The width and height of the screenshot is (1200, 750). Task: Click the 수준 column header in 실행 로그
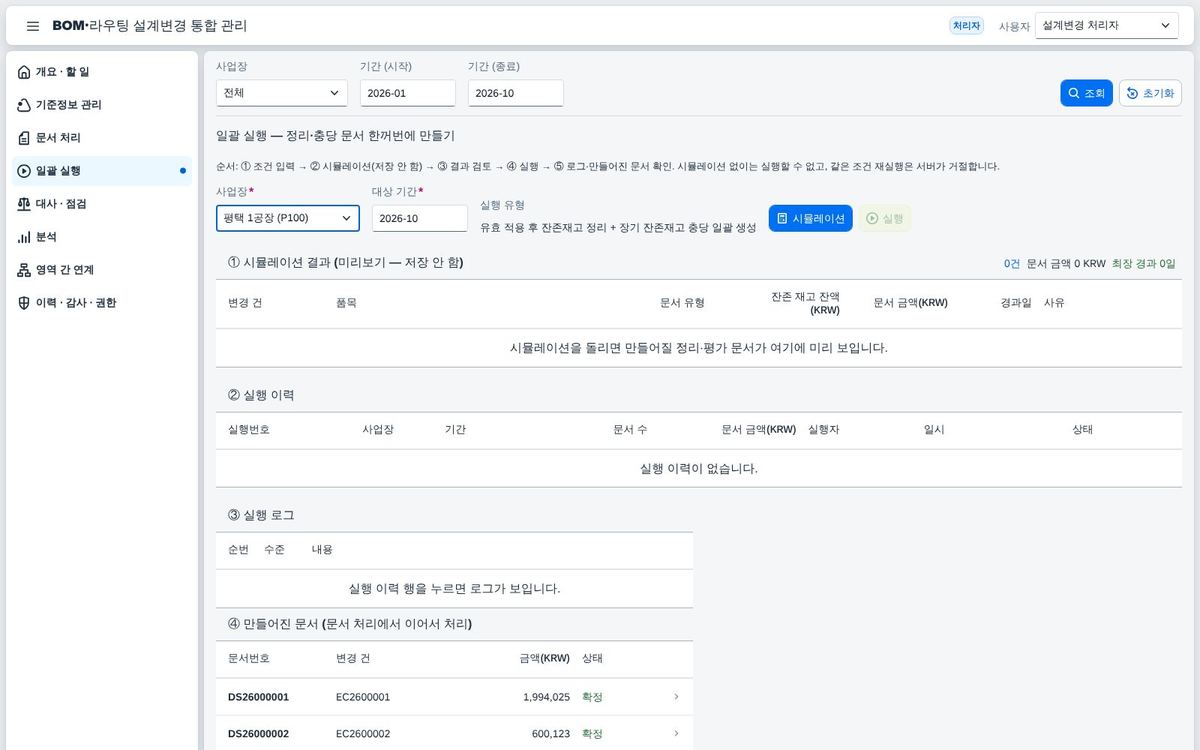point(274,549)
